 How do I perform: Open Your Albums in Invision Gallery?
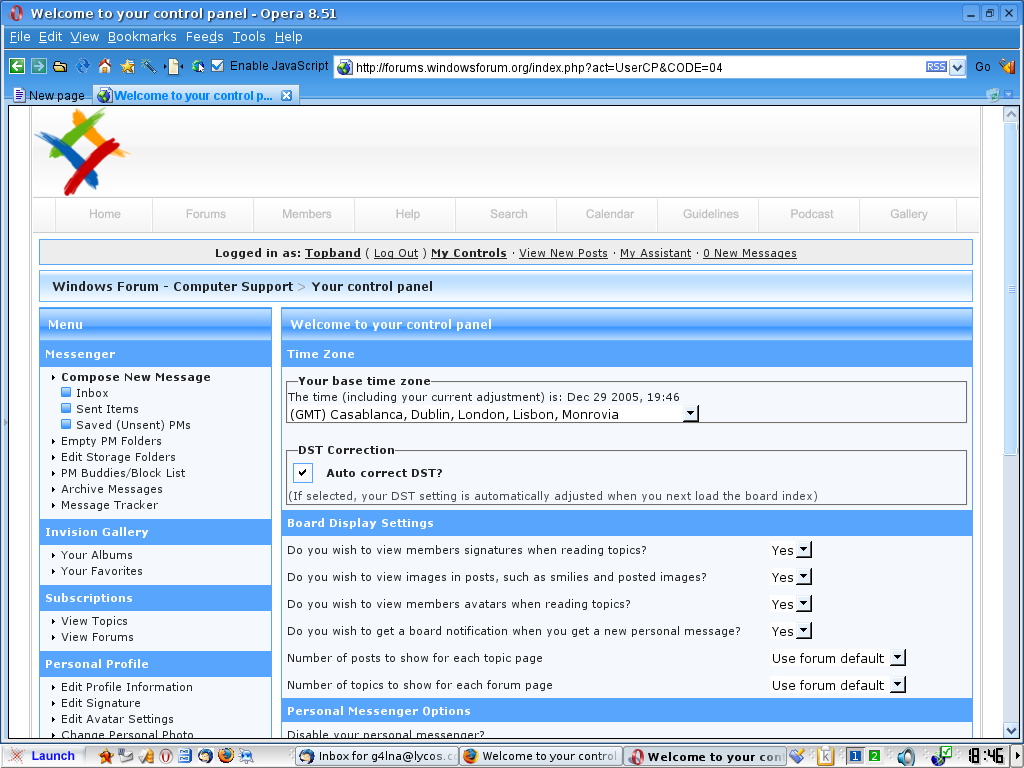(x=97, y=555)
